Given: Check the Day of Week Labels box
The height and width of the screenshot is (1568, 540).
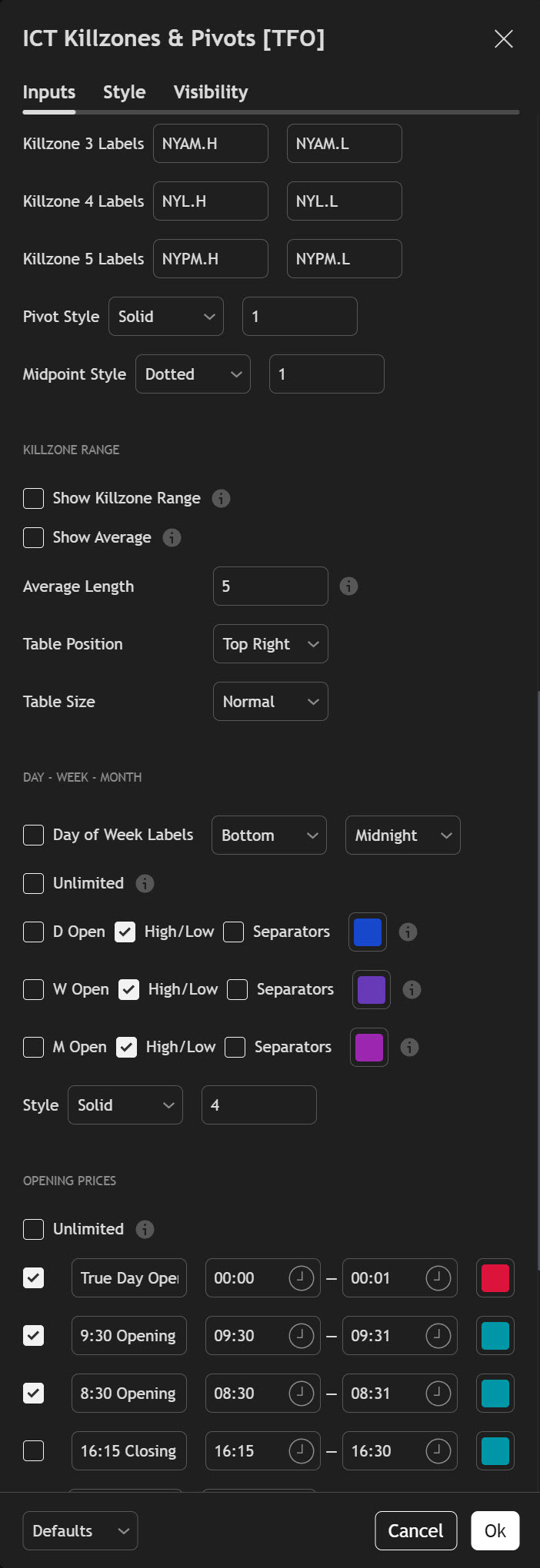Looking at the screenshot, I should [34, 835].
